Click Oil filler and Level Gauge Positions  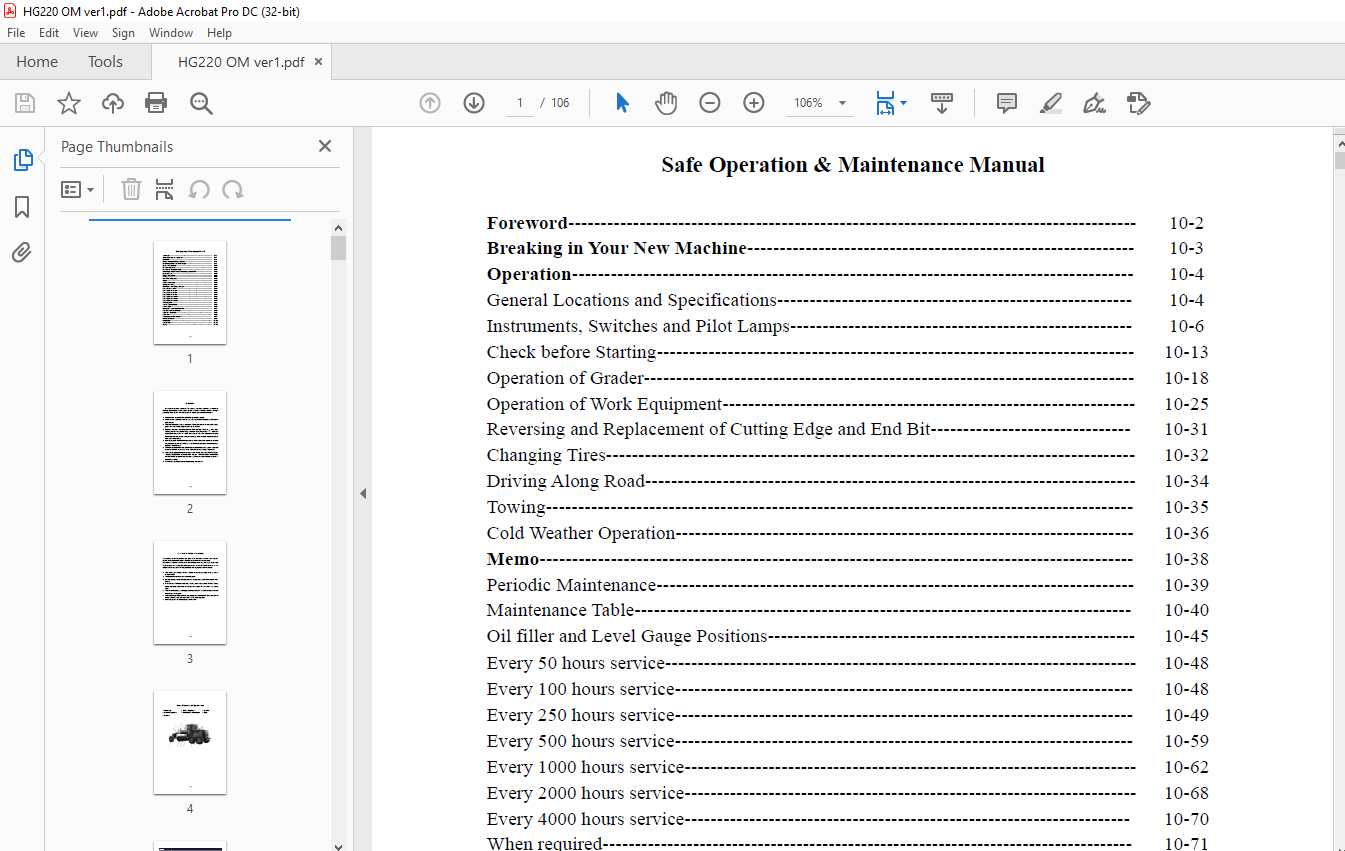(x=627, y=636)
